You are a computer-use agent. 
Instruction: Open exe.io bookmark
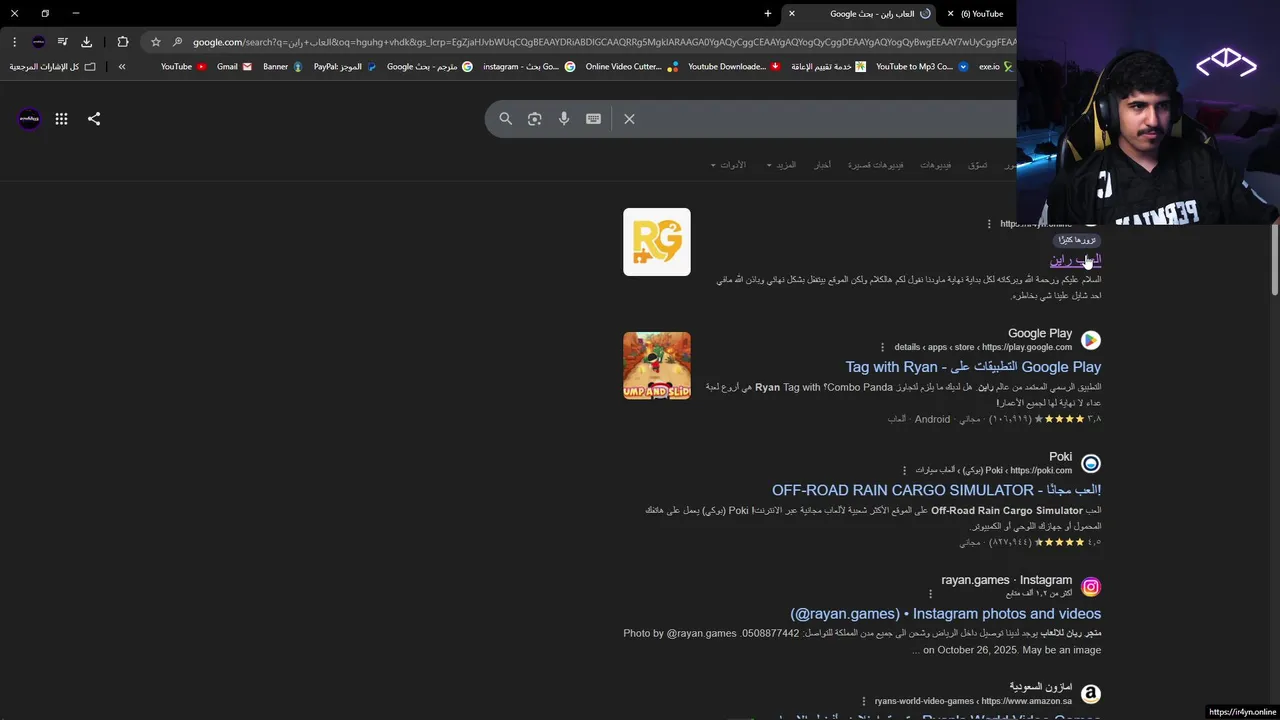pyautogui.click(x=995, y=67)
